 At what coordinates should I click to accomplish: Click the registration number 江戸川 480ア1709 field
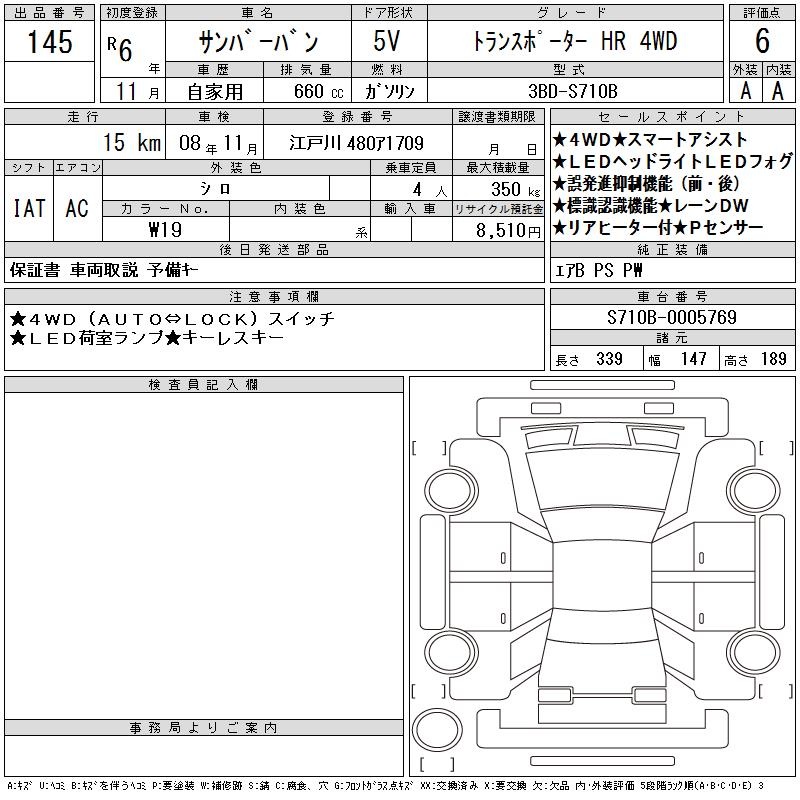[x=357, y=142]
